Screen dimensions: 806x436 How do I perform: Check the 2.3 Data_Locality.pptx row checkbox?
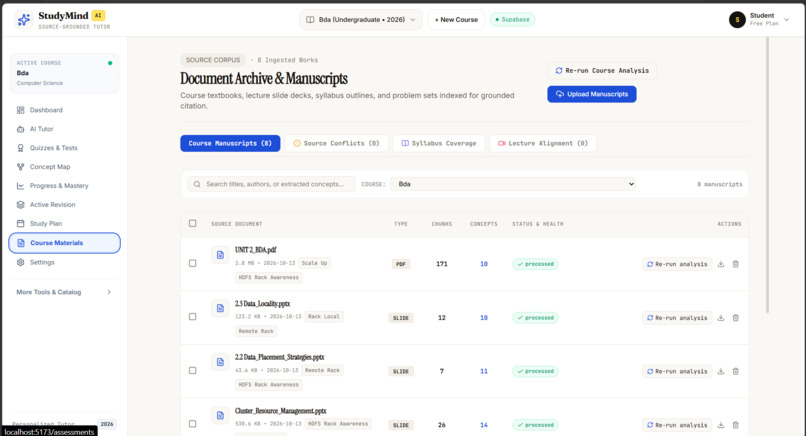pos(192,317)
